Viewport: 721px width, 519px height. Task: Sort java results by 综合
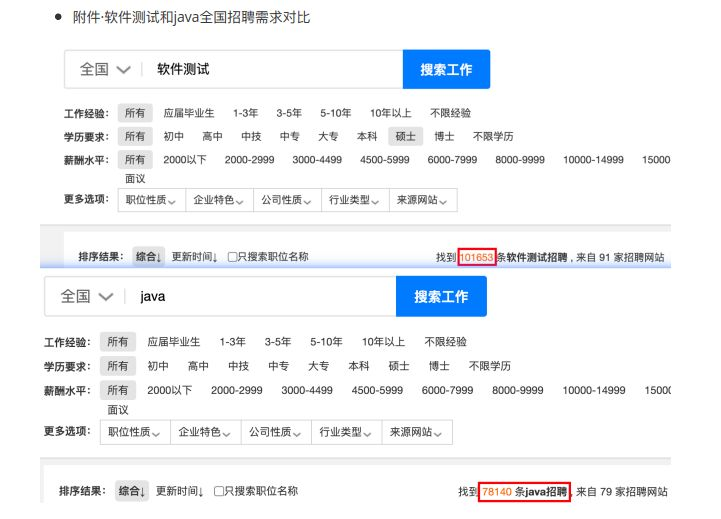click(132, 491)
